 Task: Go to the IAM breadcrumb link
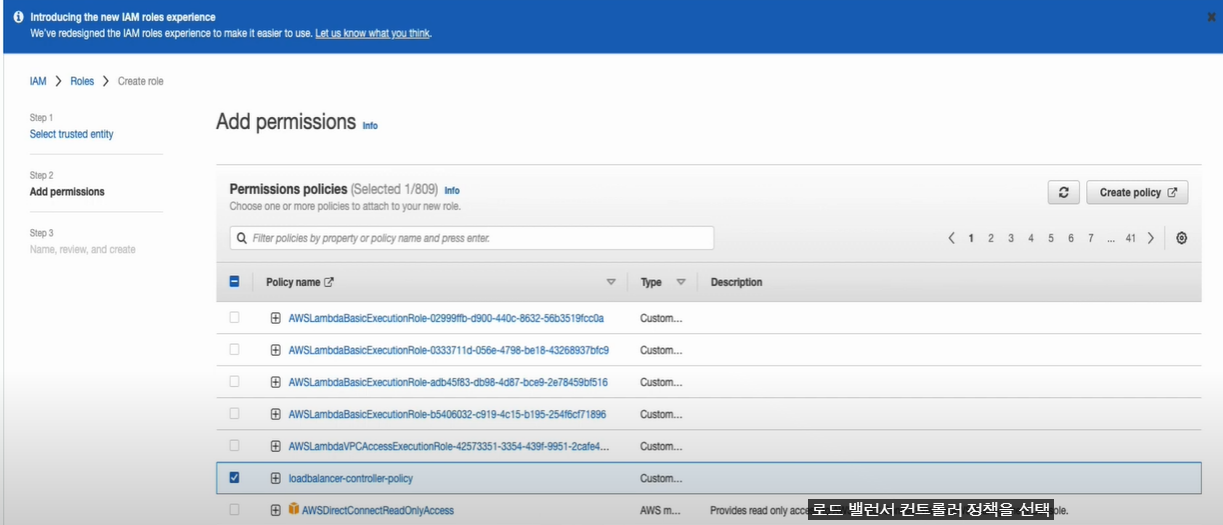38,81
